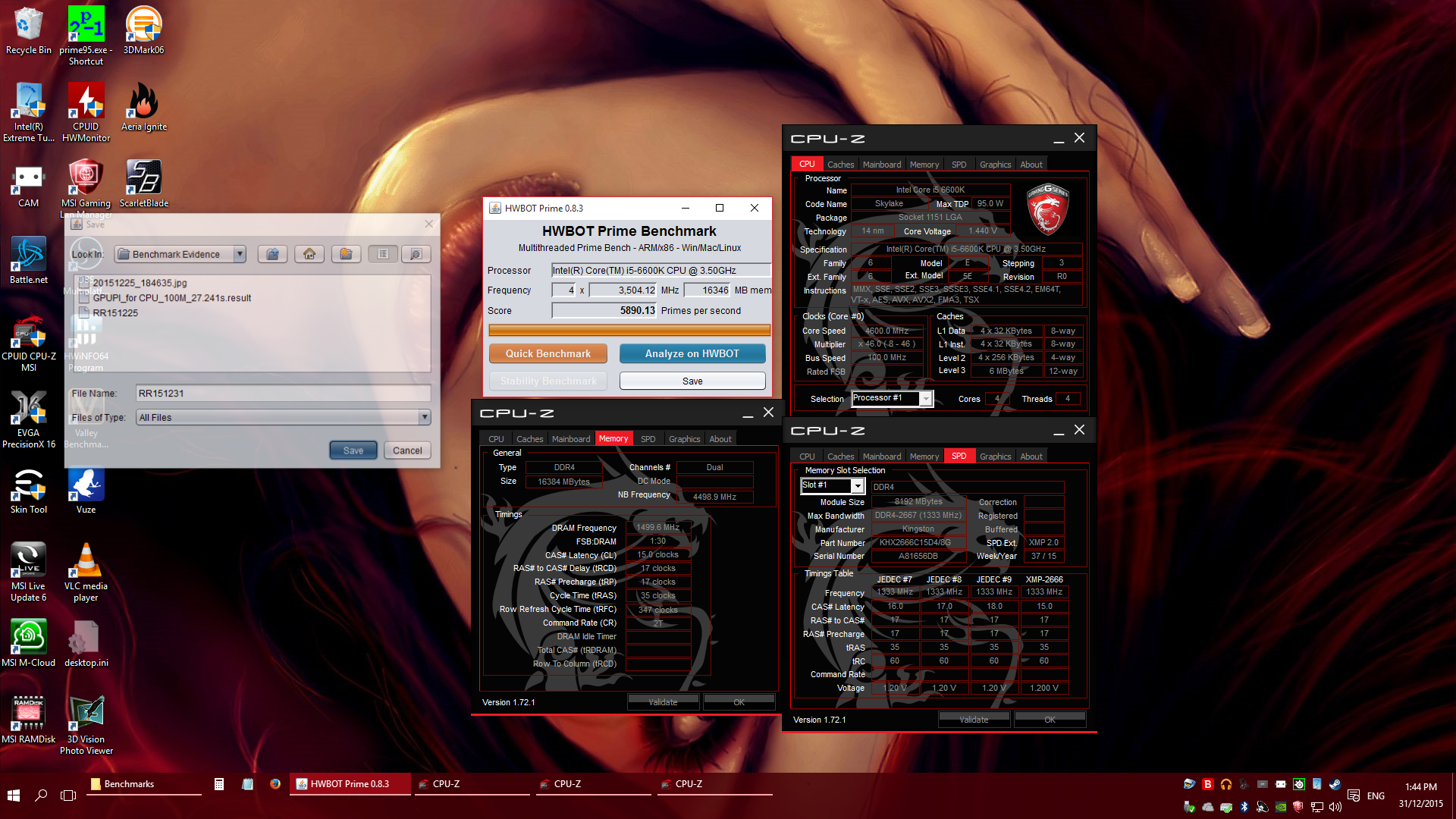
Task: Open About tab in CPU-Z SPD window
Action: 1031,457
